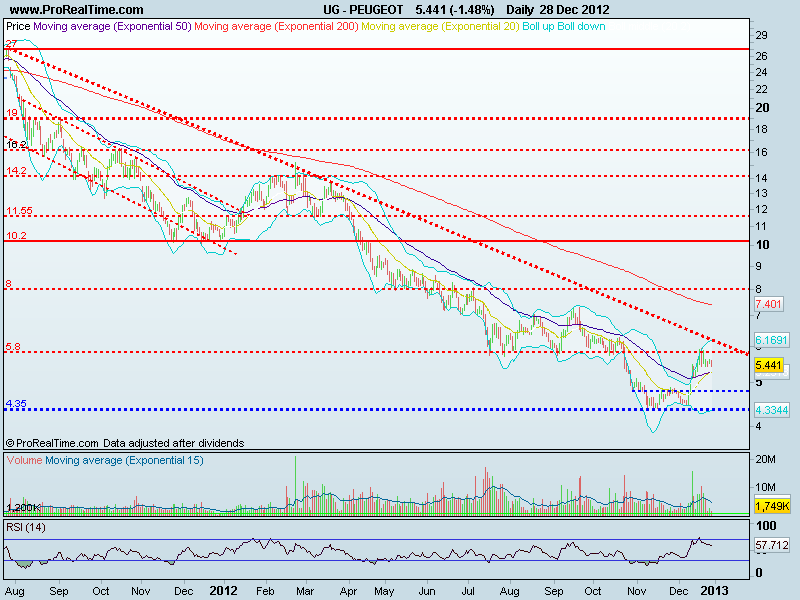Click the Daily 28 Dec 2012 date label

(558, 10)
